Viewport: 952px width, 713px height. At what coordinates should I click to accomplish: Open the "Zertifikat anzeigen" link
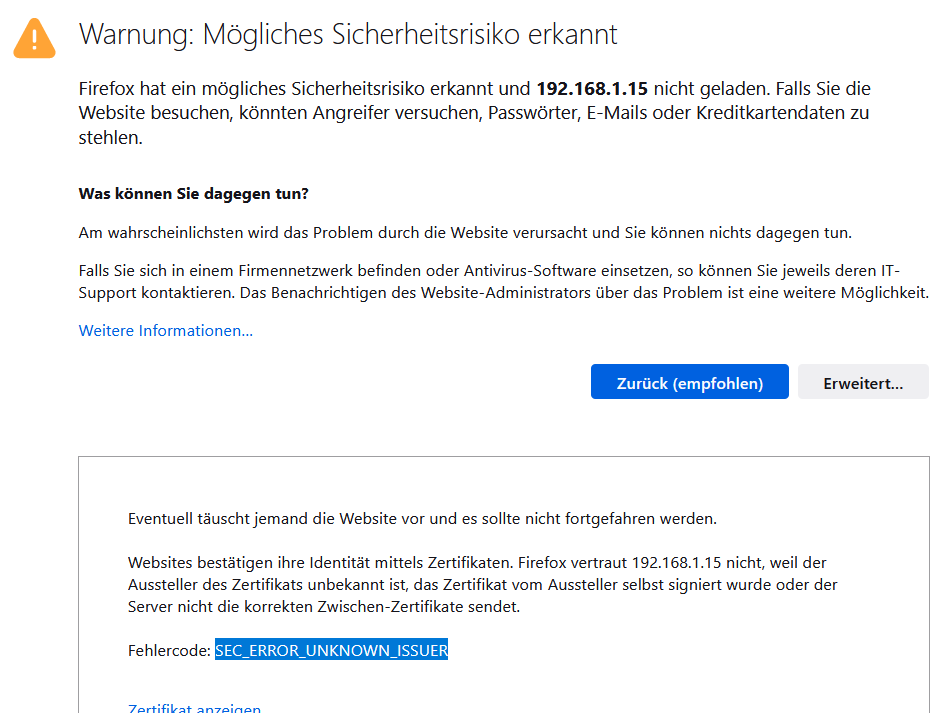(194, 708)
